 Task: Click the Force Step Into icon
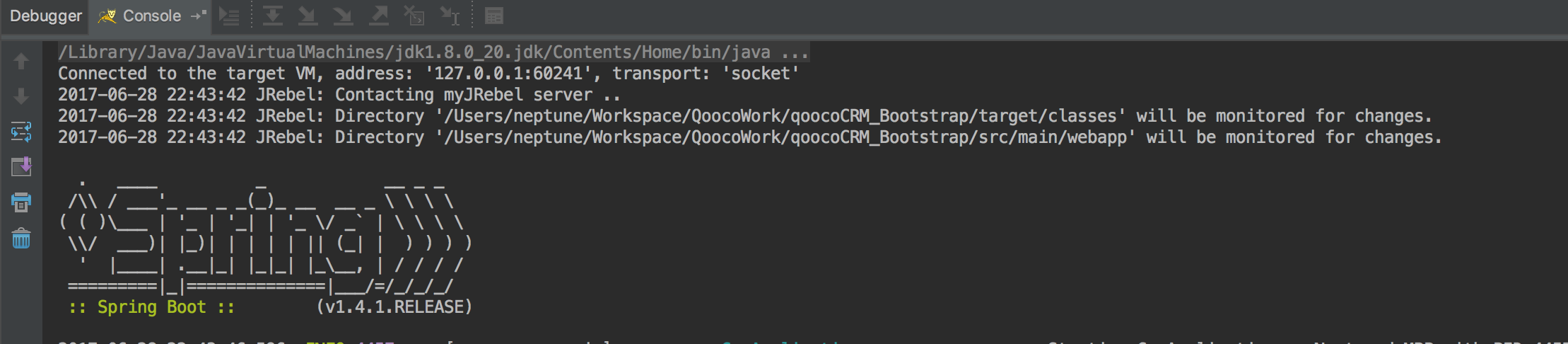tap(343, 16)
